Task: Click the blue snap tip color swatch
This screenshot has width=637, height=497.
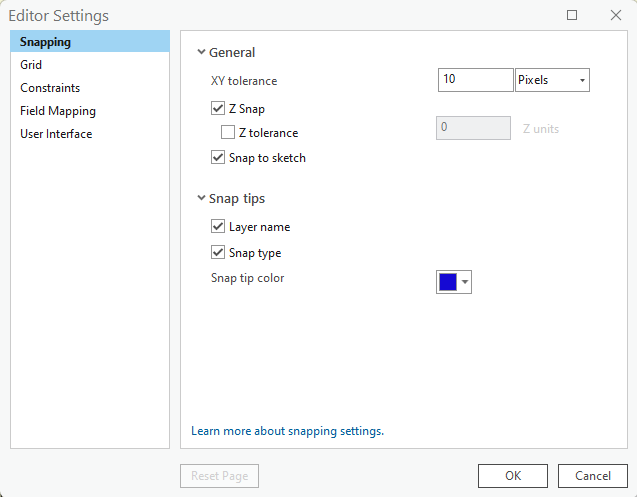Action: point(448,282)
